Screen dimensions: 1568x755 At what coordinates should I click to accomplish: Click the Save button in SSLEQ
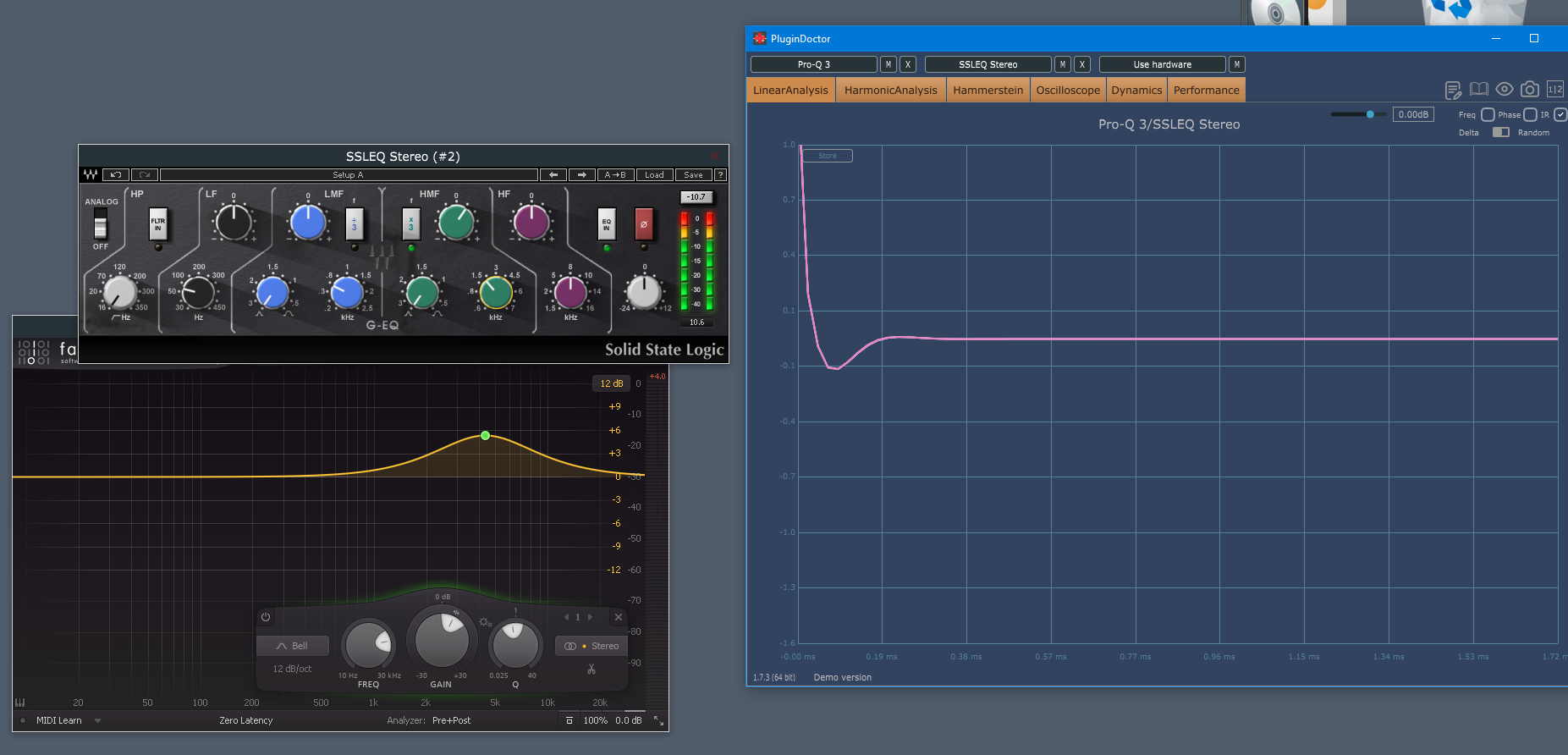(x=694, y=175)
